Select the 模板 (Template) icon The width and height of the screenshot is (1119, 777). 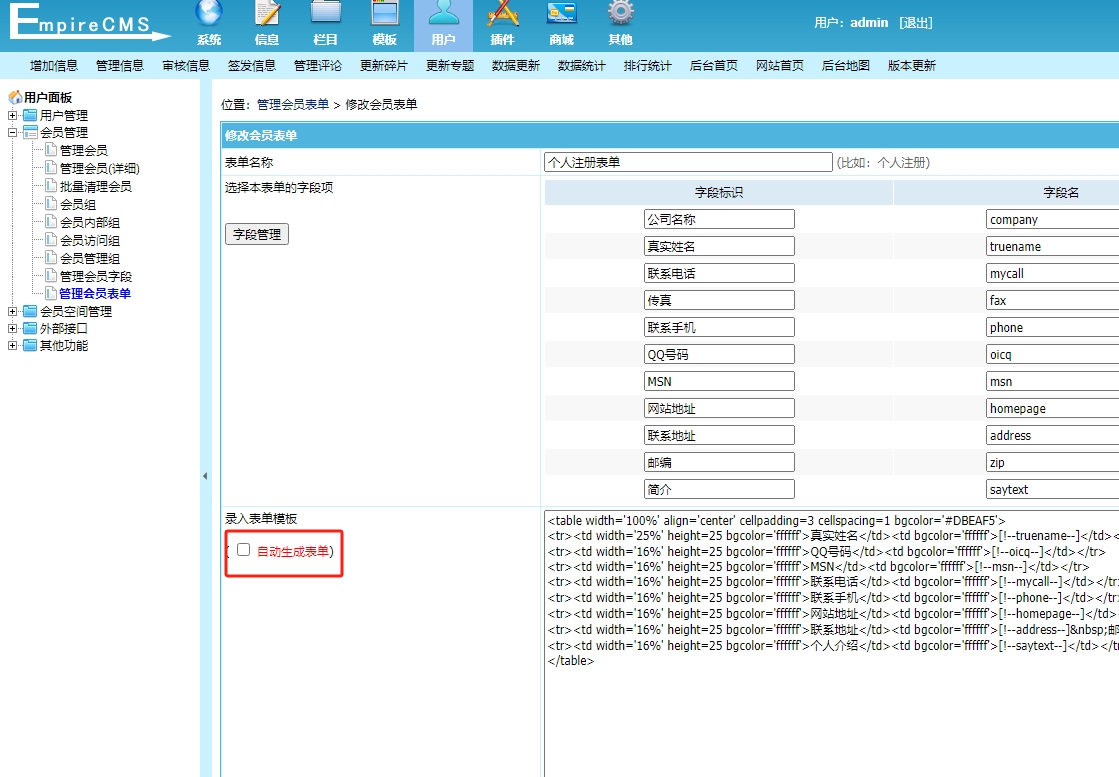click(x=384, y=22)
